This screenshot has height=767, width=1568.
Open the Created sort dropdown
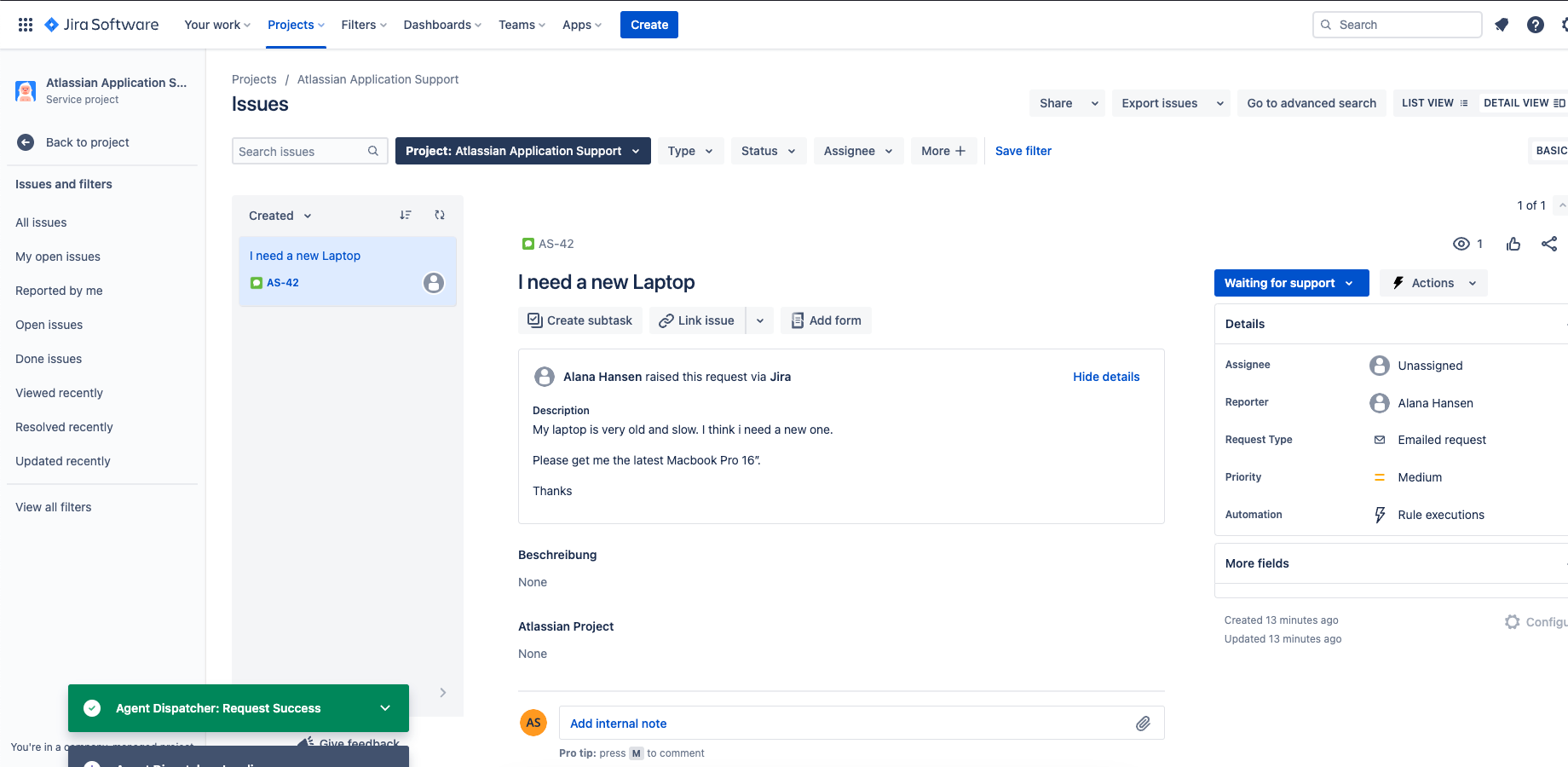(x=280, y=216)
